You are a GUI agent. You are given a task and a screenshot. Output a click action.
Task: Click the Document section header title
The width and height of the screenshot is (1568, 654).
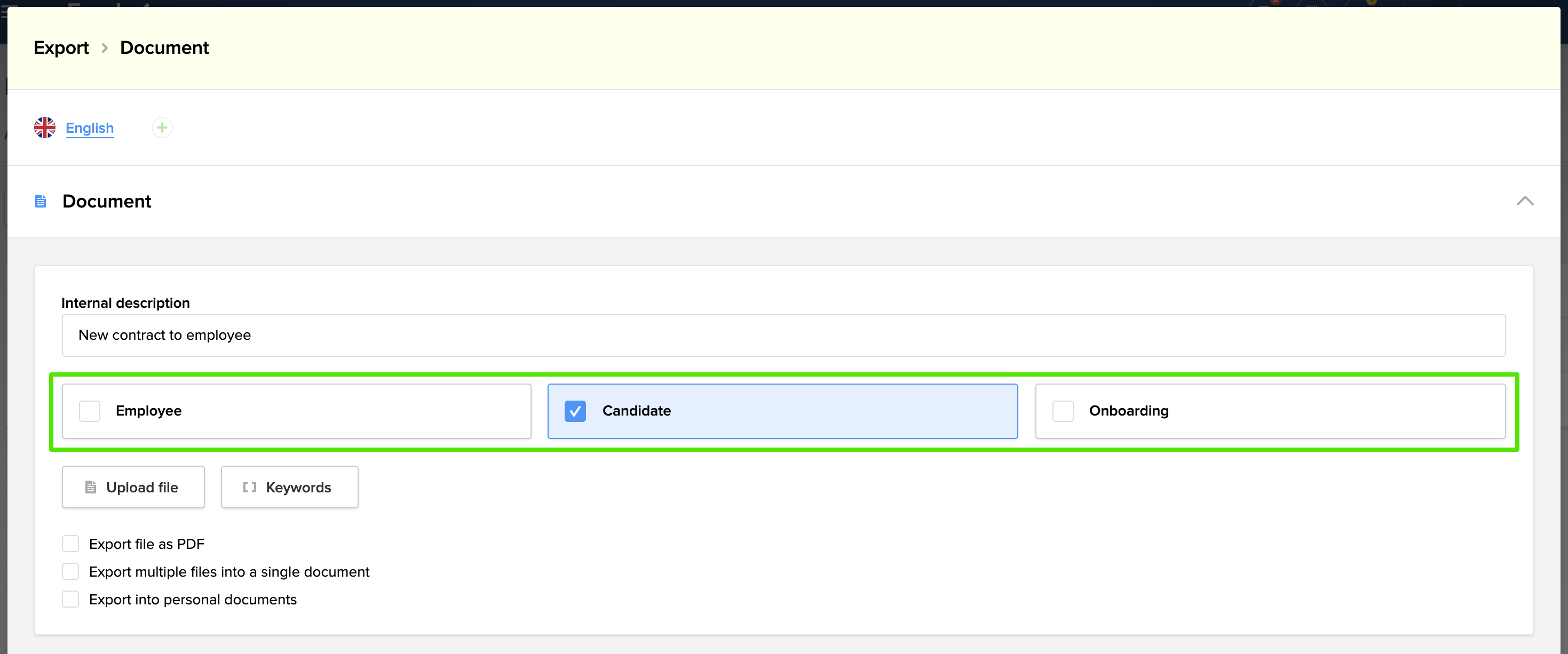[107, 201]
